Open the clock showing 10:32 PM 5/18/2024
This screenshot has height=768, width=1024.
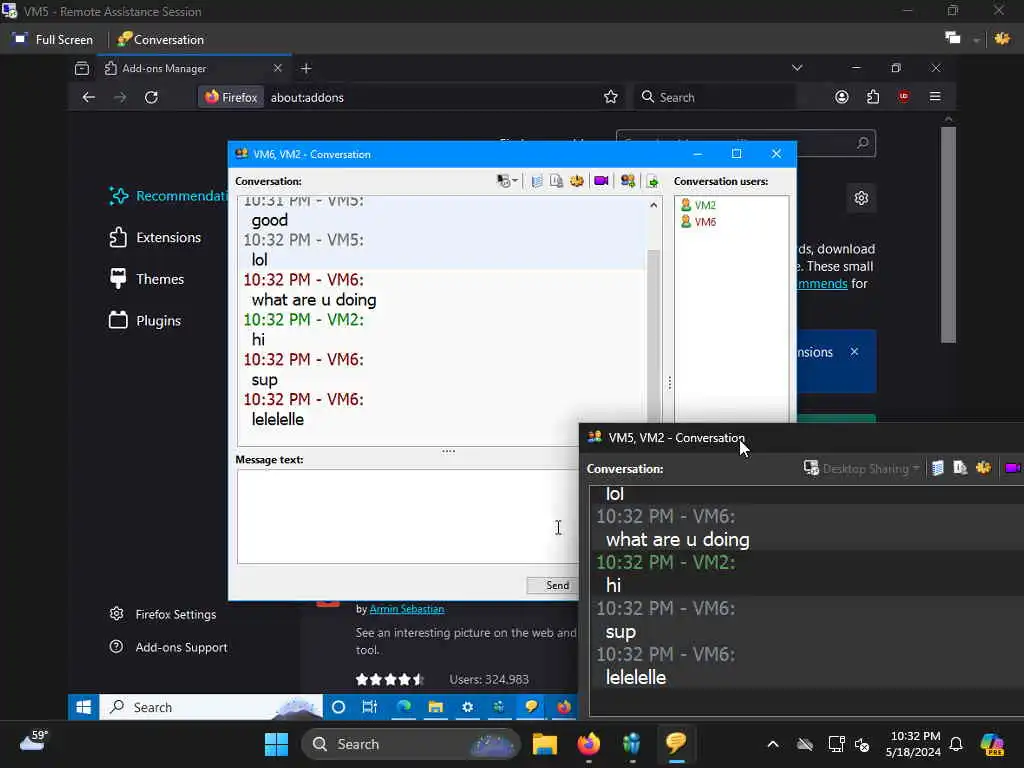click(x=913, y=744)
